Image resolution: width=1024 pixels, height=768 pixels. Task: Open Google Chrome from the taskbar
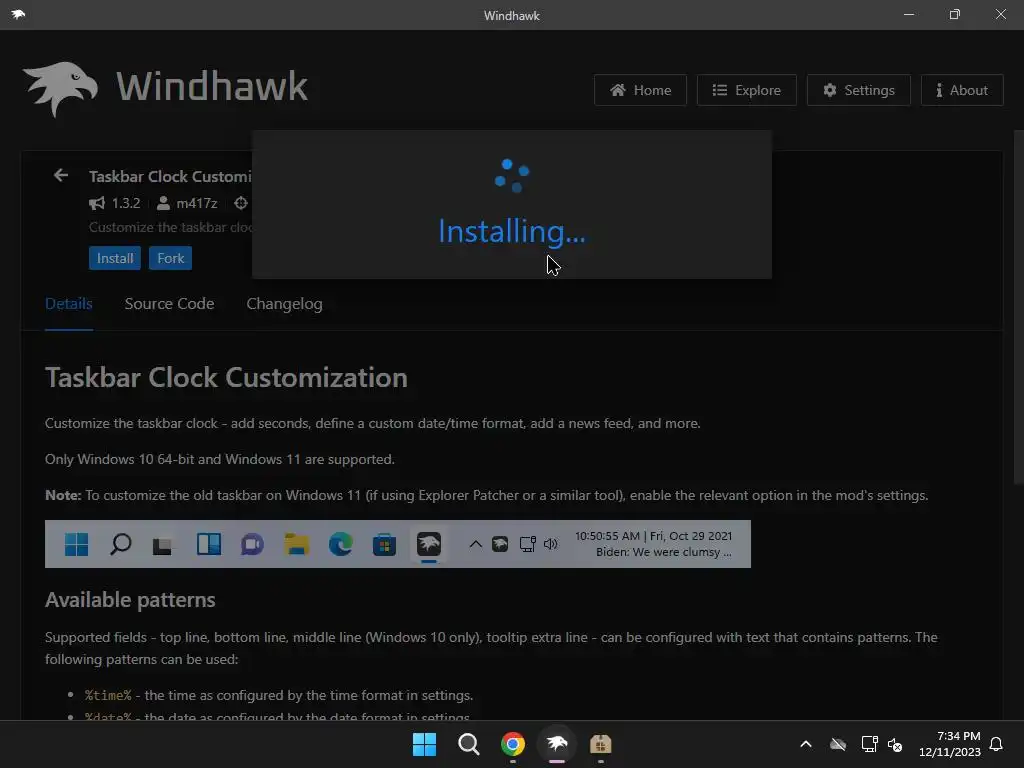[513, 744]
